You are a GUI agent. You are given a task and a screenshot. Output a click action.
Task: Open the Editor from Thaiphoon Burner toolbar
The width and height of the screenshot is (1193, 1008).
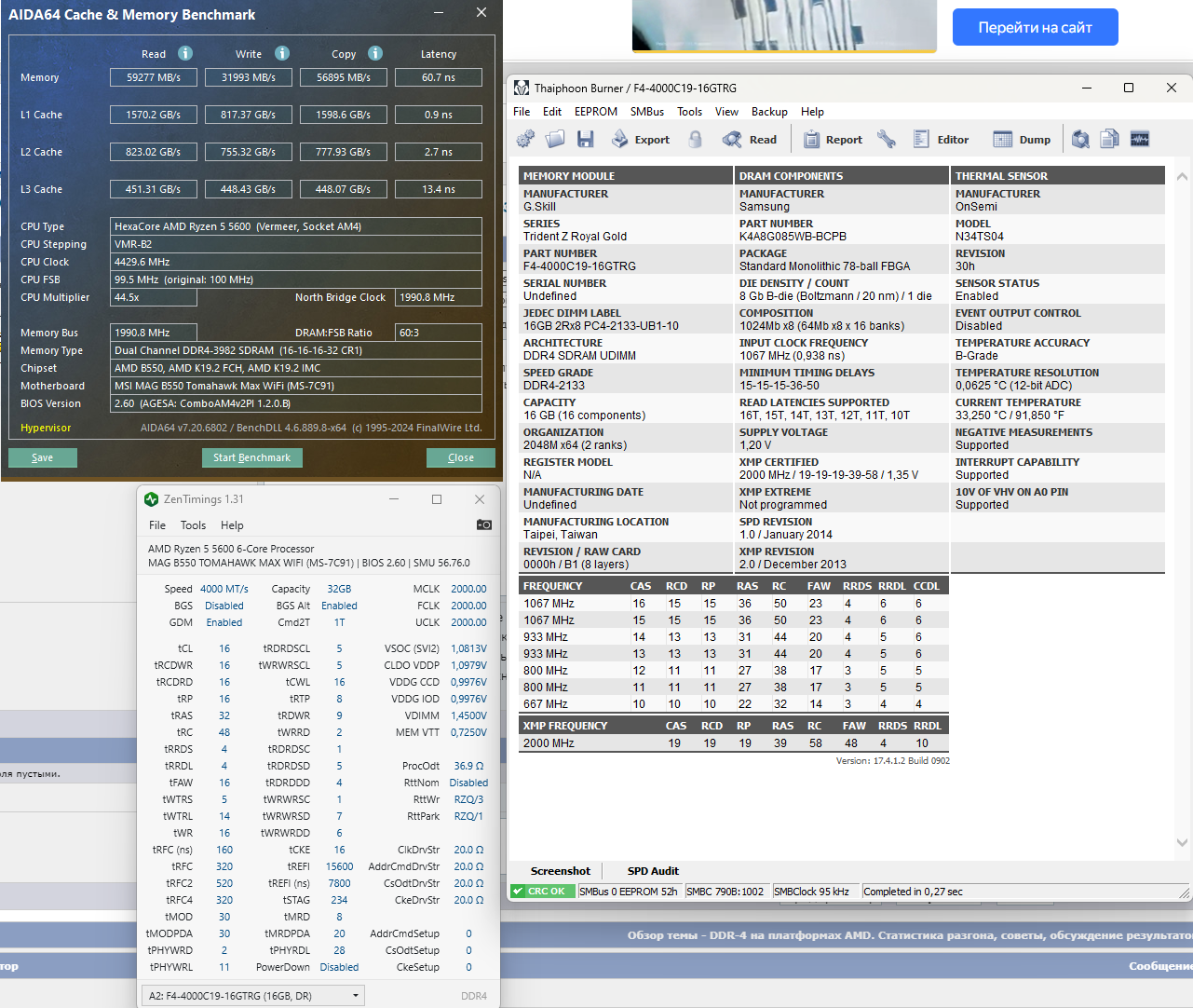click(x=942, y=139)
